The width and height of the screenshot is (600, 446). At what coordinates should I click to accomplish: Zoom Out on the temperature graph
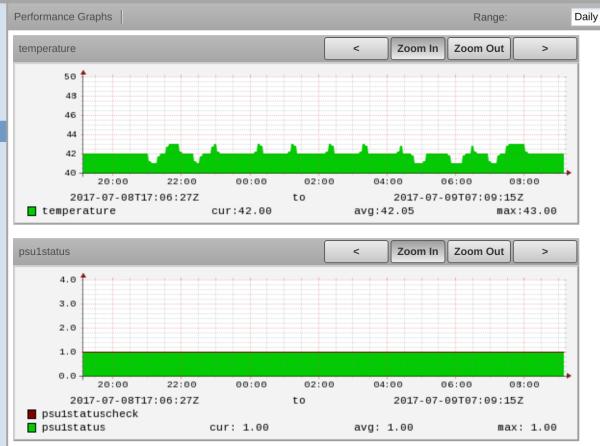coord(479,49)
